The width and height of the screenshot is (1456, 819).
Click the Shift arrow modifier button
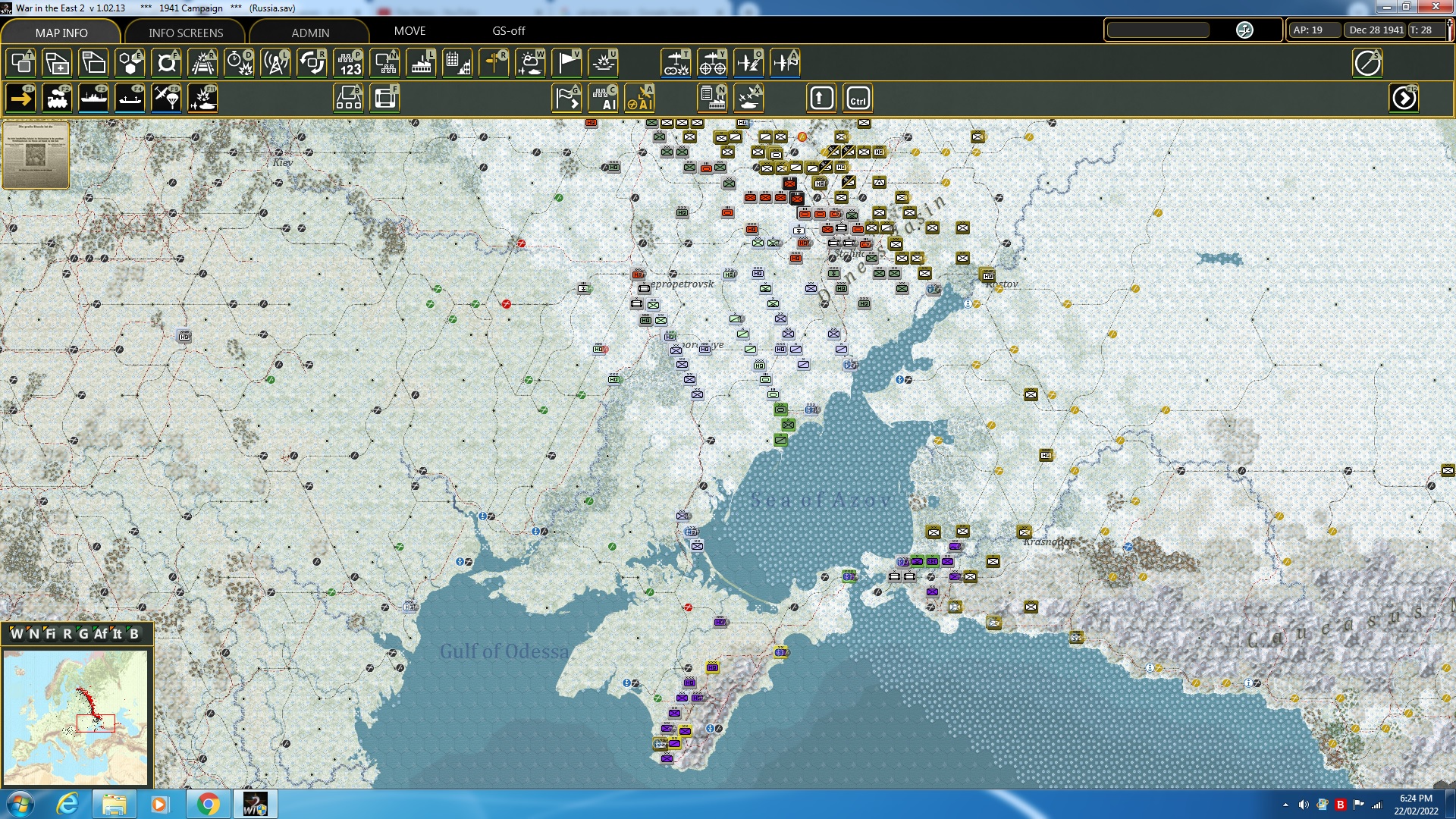pyautogui.click(x=821, y=99)
